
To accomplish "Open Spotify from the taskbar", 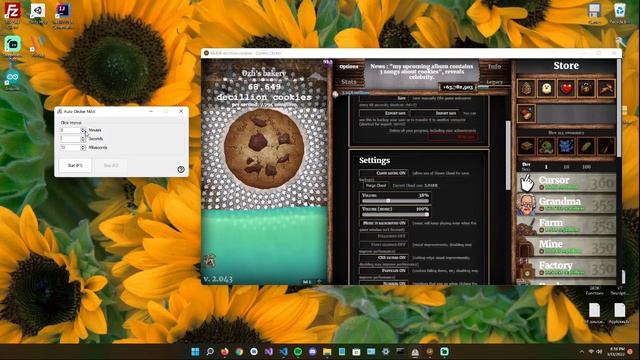I will (x=298, y=351).
